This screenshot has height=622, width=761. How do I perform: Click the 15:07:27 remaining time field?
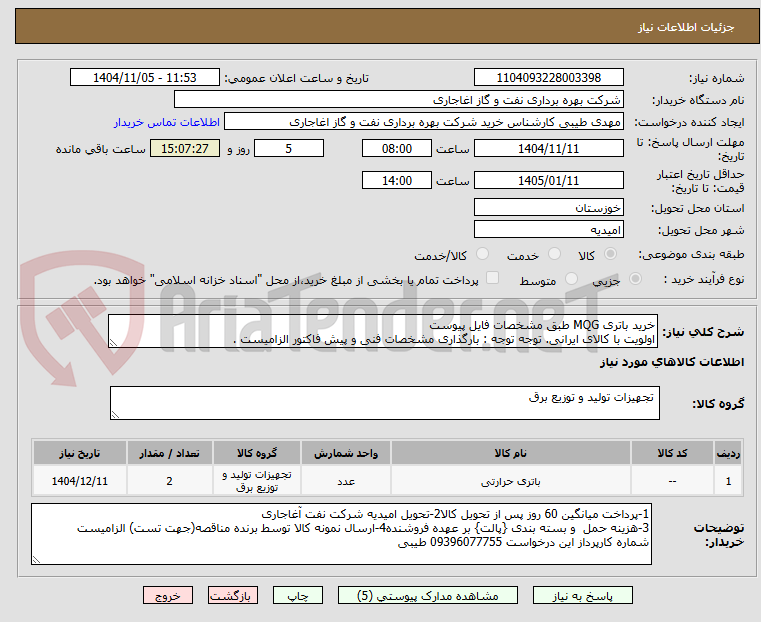point(185,148)
